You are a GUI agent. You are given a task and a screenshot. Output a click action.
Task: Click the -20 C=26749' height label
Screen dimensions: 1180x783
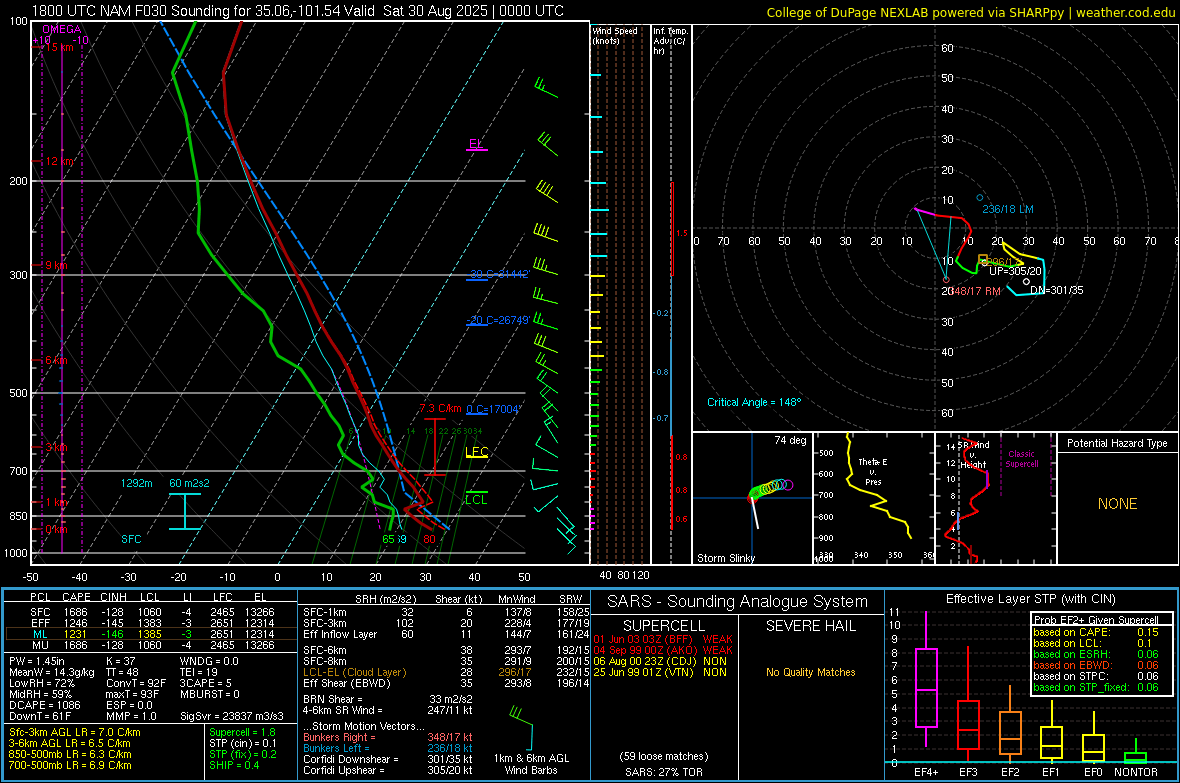pos(498,320)
